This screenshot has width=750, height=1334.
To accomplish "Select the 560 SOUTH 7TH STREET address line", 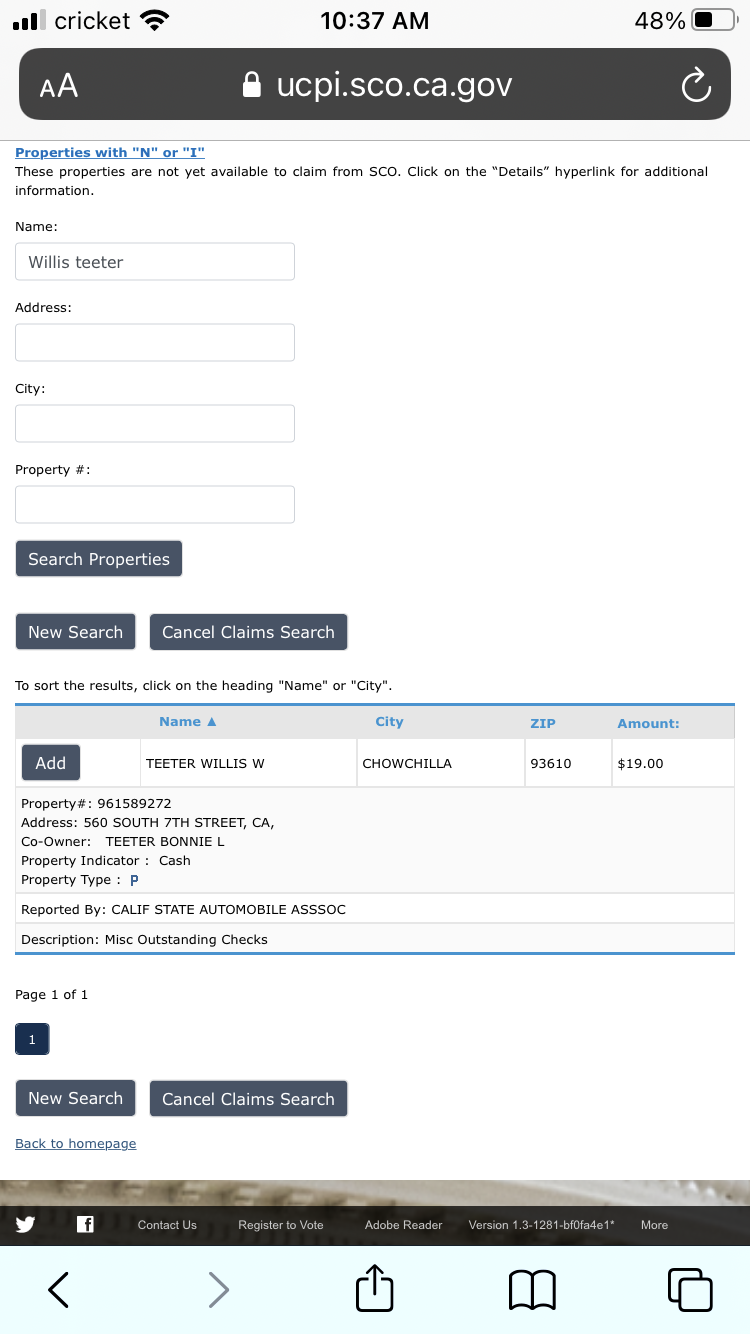I will click(x=148, y=822).
